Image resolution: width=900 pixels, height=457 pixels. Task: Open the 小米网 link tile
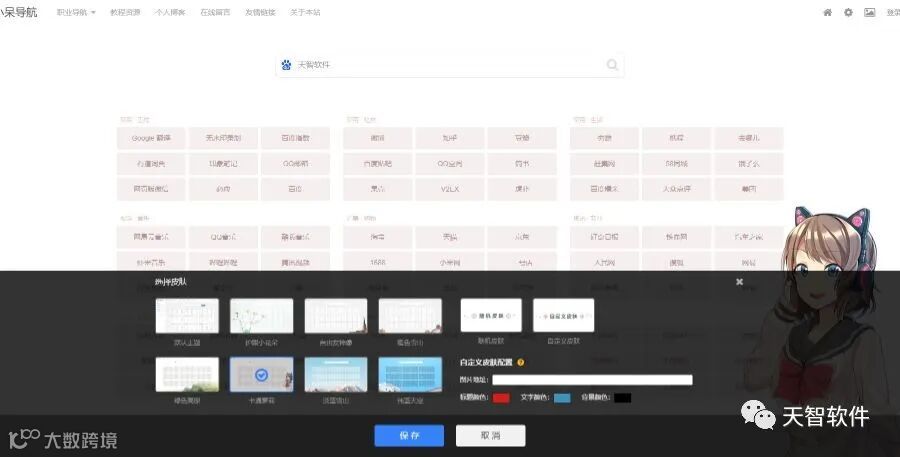coord(449,262)
